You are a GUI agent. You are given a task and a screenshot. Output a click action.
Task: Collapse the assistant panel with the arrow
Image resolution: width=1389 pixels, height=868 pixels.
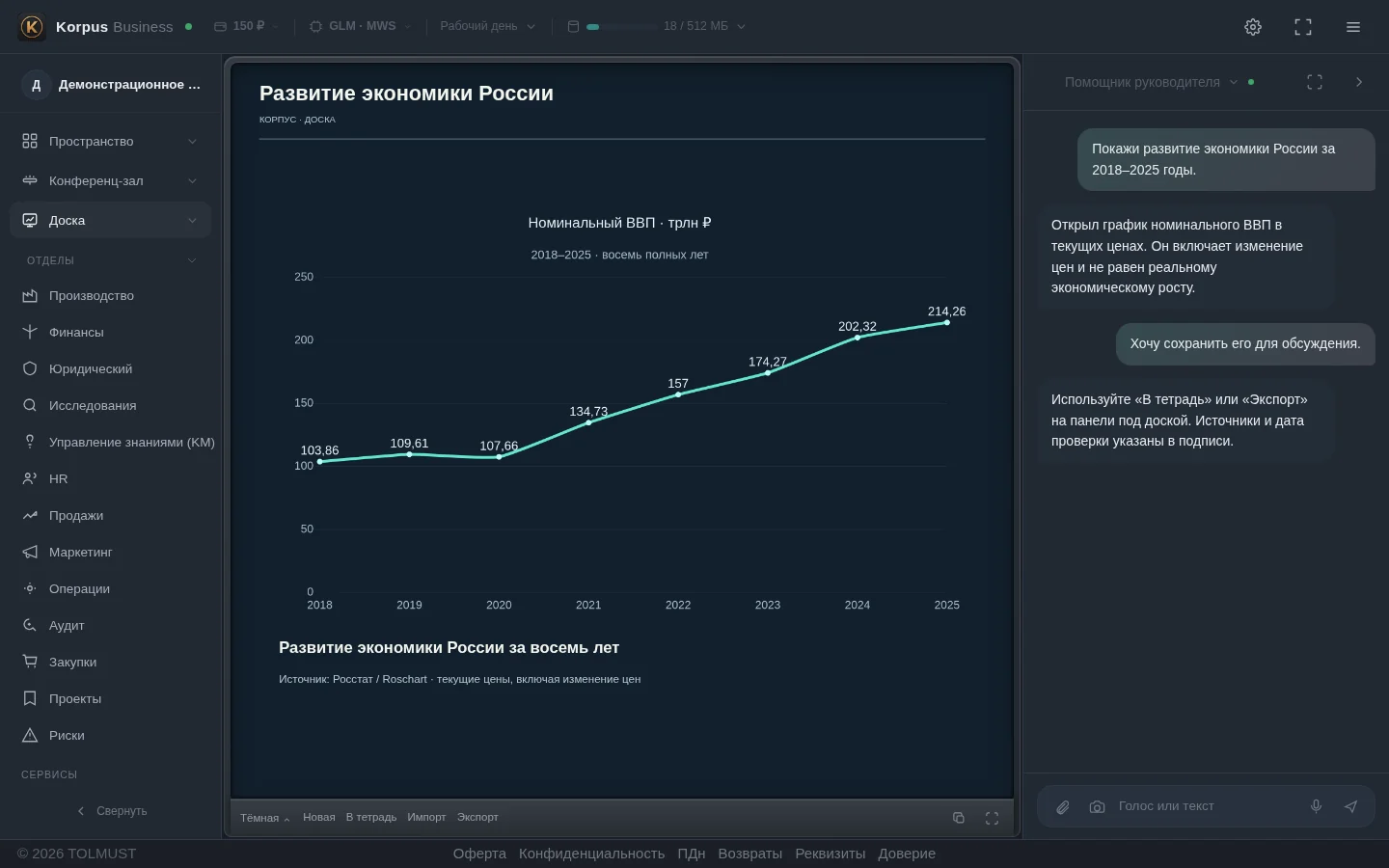pyautogui.click(x=1359, y=82)
